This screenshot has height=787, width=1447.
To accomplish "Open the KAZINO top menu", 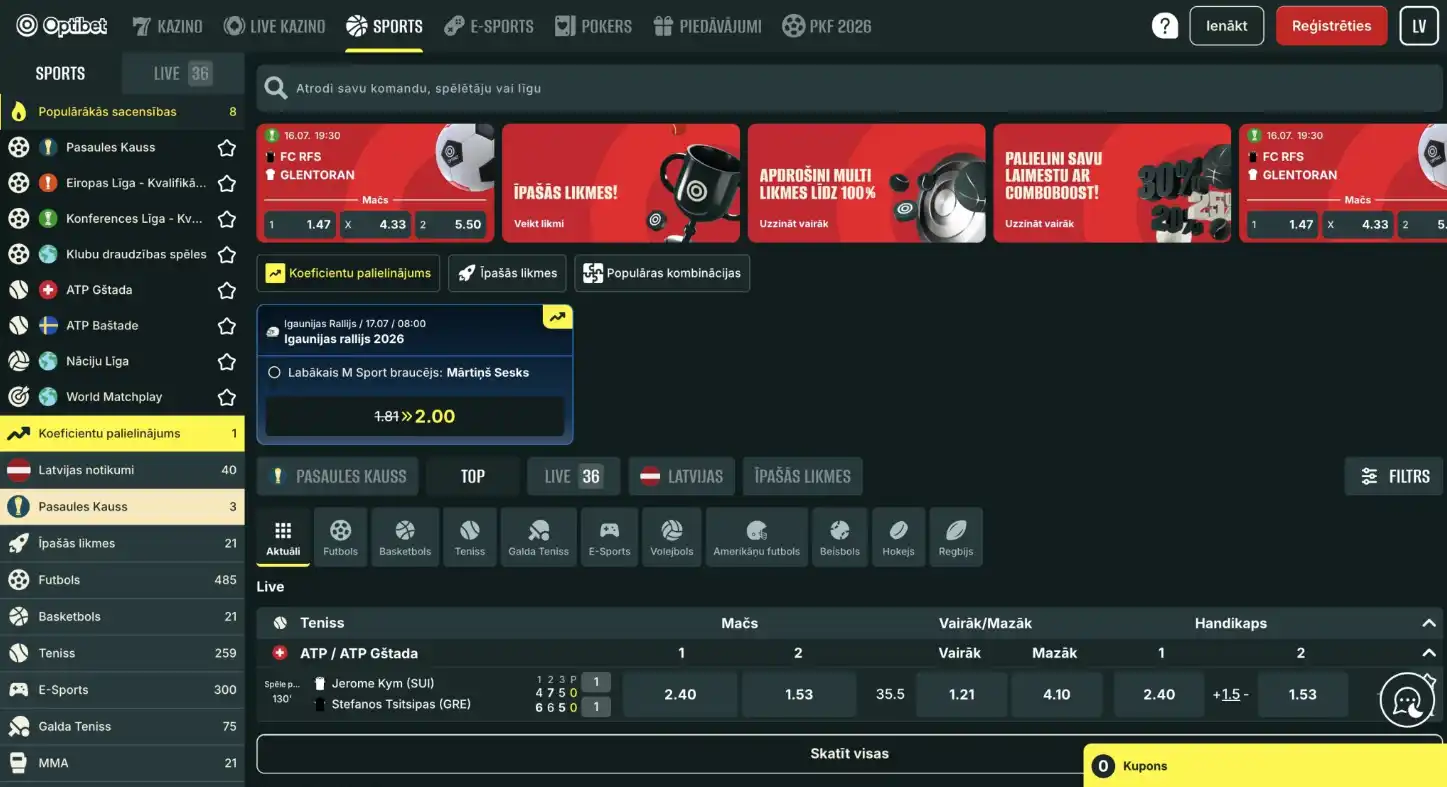I will [x=167, y=26].
